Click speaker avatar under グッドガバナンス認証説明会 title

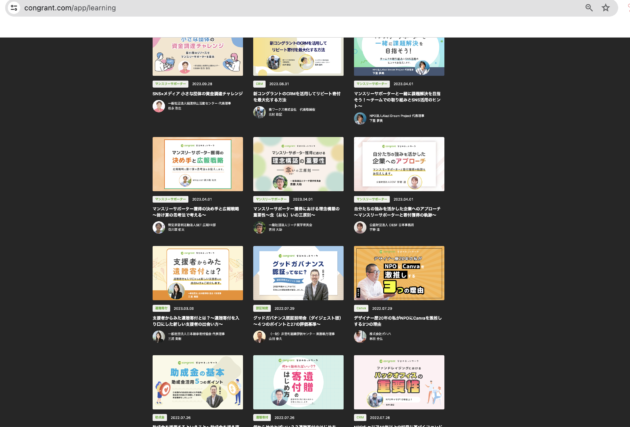tap(260, 336)
